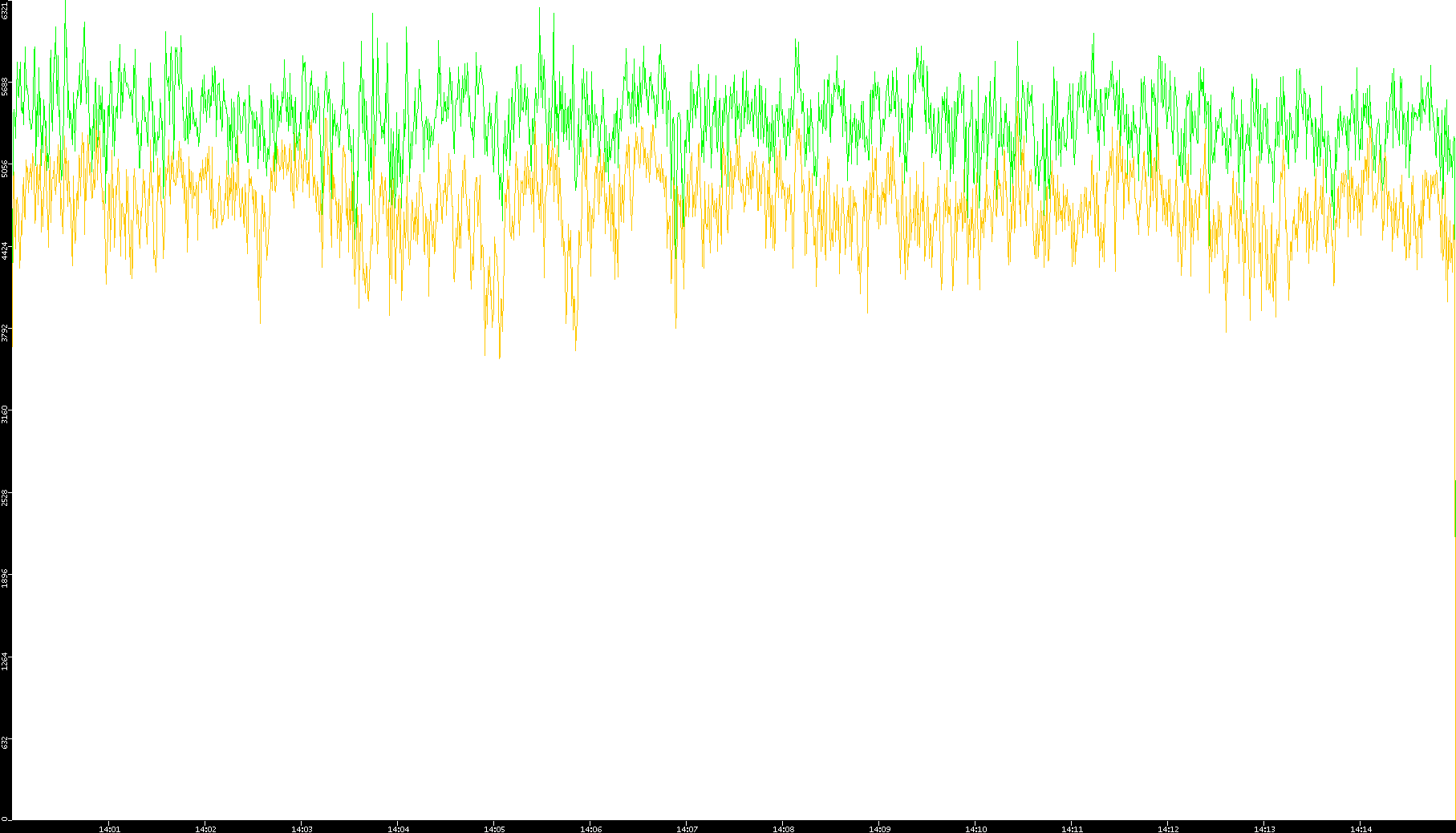1456x833 pixels.
Task: Click the 2528 y-axis label
Action: 6,497
